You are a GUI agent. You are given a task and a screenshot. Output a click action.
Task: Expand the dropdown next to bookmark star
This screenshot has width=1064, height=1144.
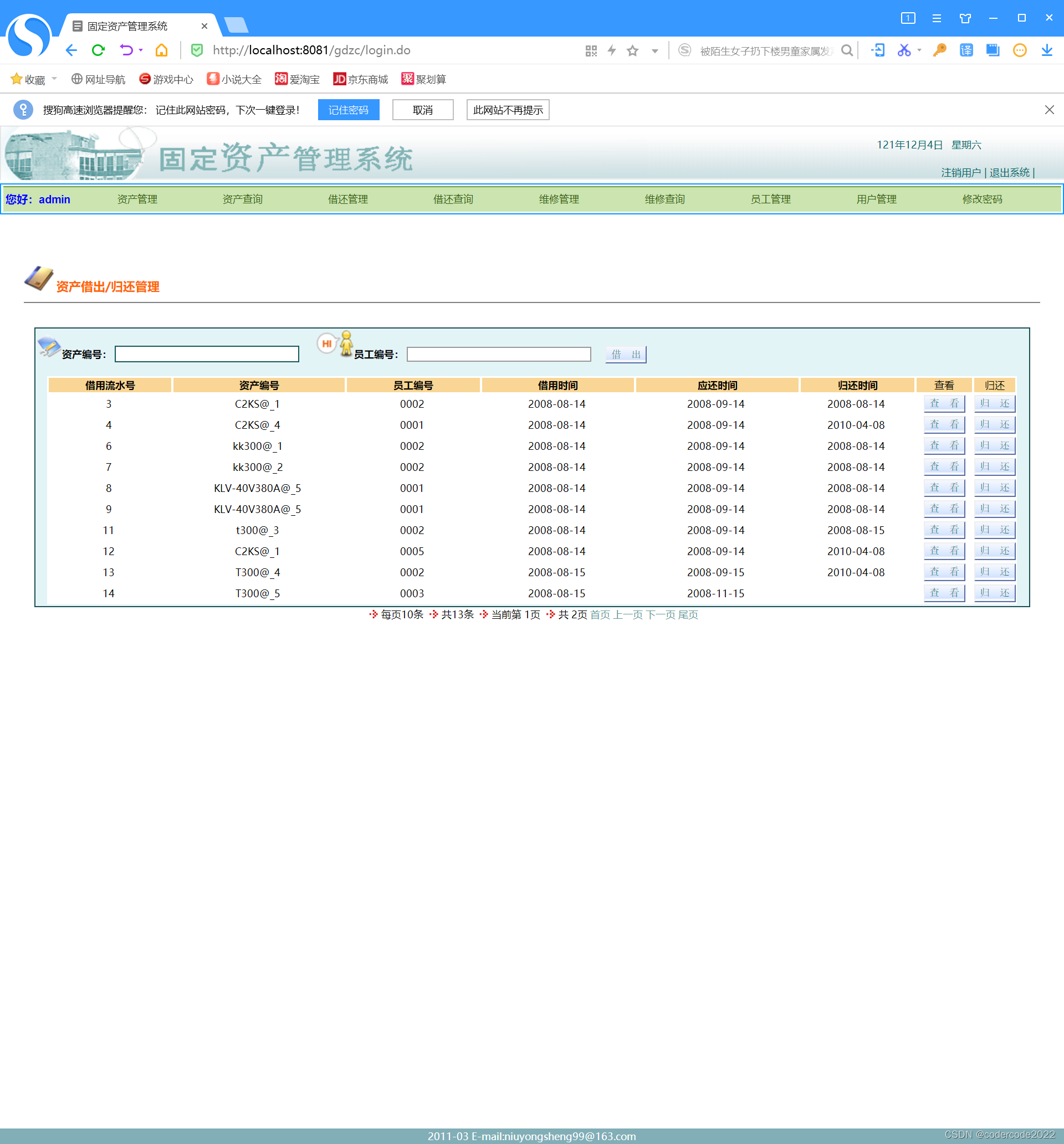(x=654, y=50)
